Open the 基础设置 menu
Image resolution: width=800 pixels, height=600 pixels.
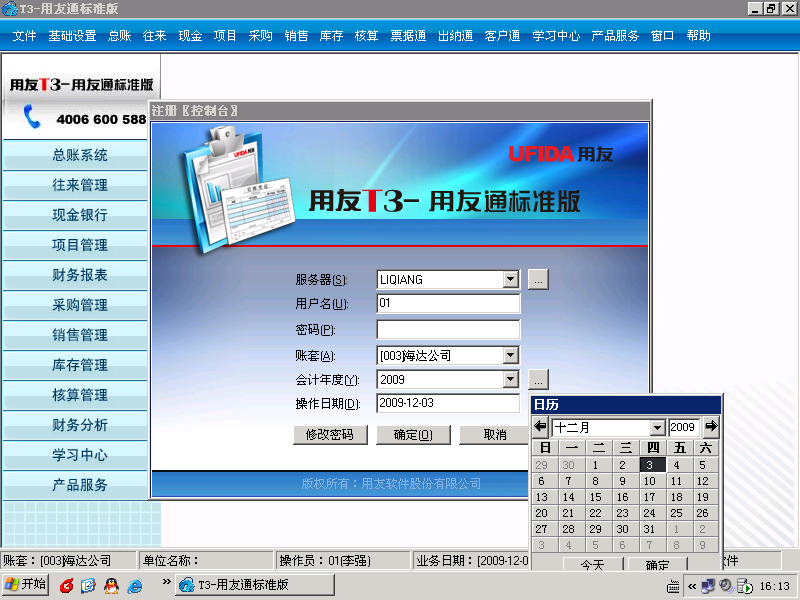(72, 36)
